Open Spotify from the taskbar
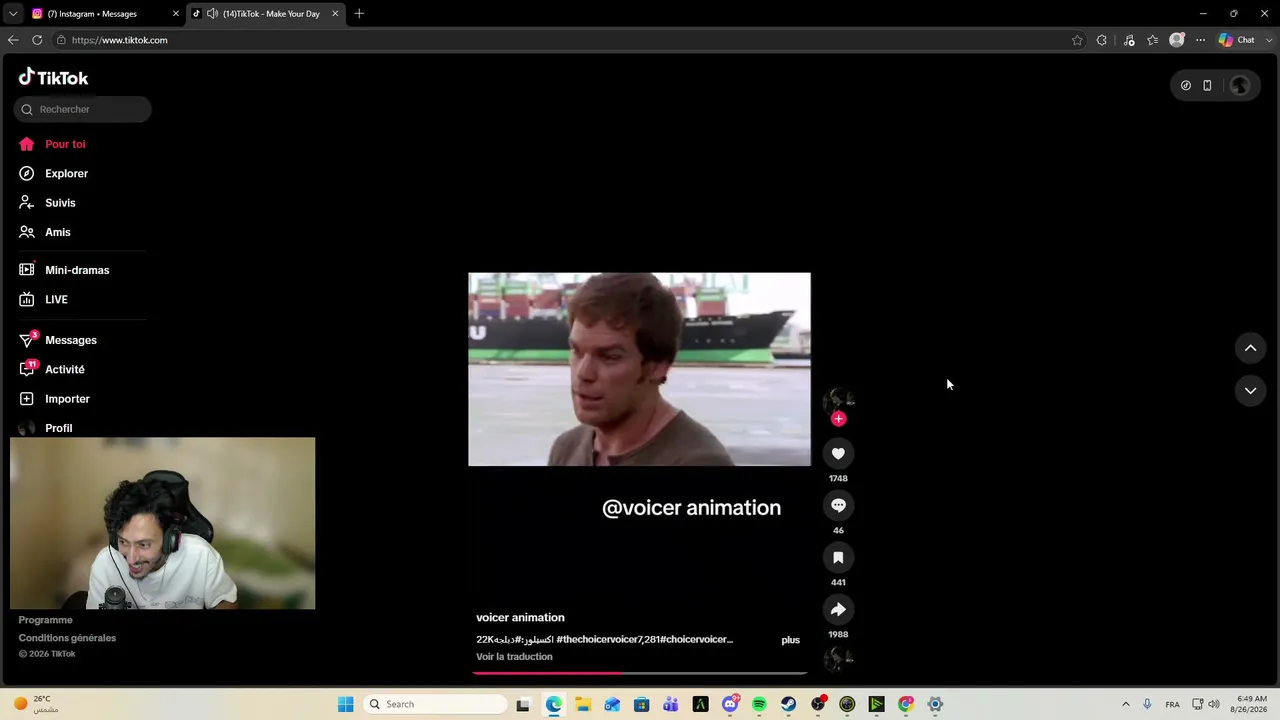 [x=759, y=704]
